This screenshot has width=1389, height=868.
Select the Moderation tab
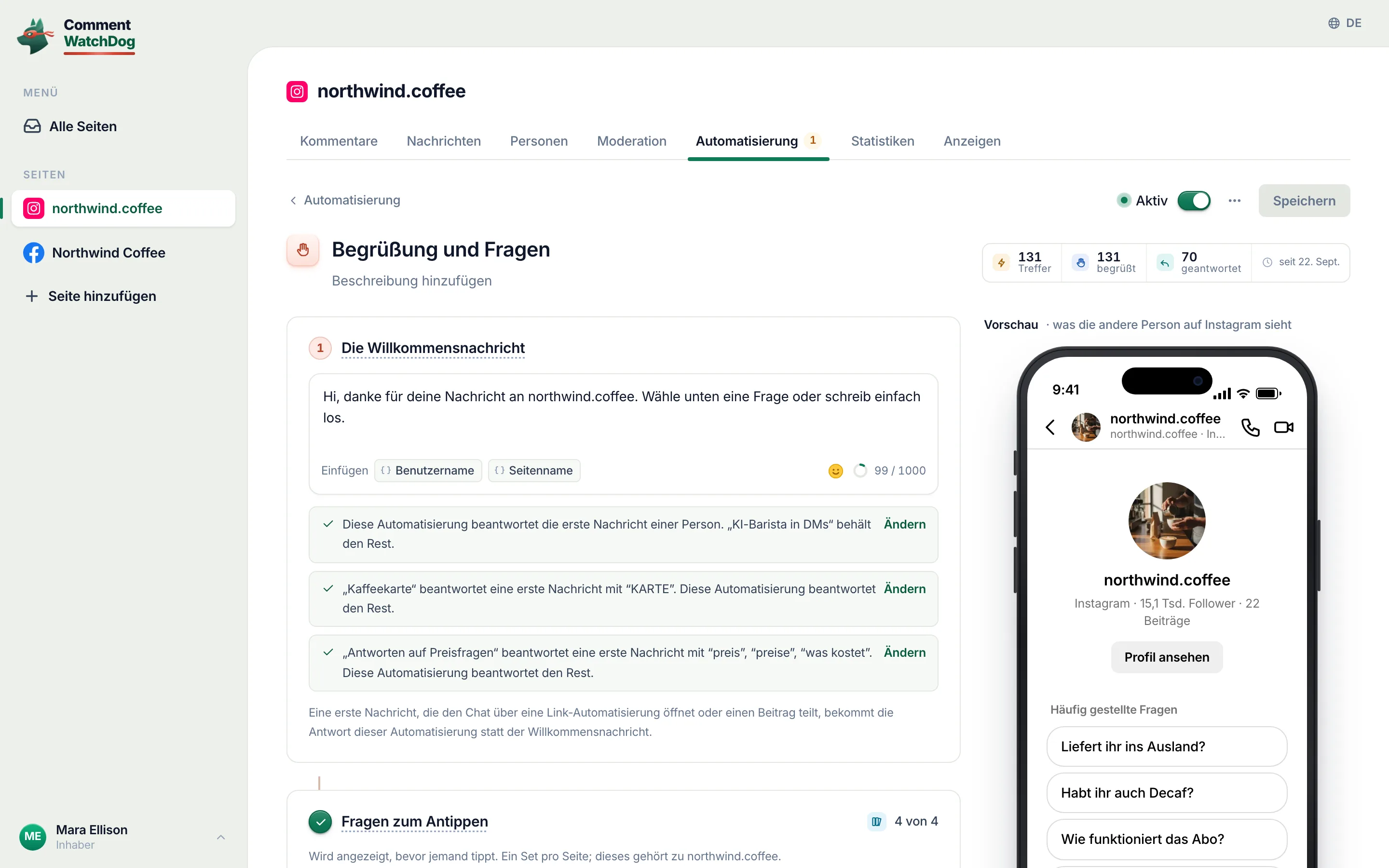[631, 141]
